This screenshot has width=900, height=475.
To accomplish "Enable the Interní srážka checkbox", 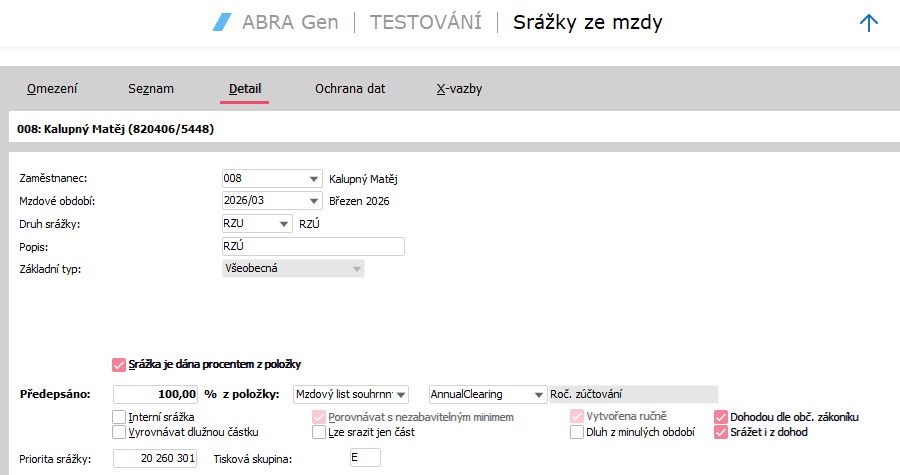I will point(119,417).
